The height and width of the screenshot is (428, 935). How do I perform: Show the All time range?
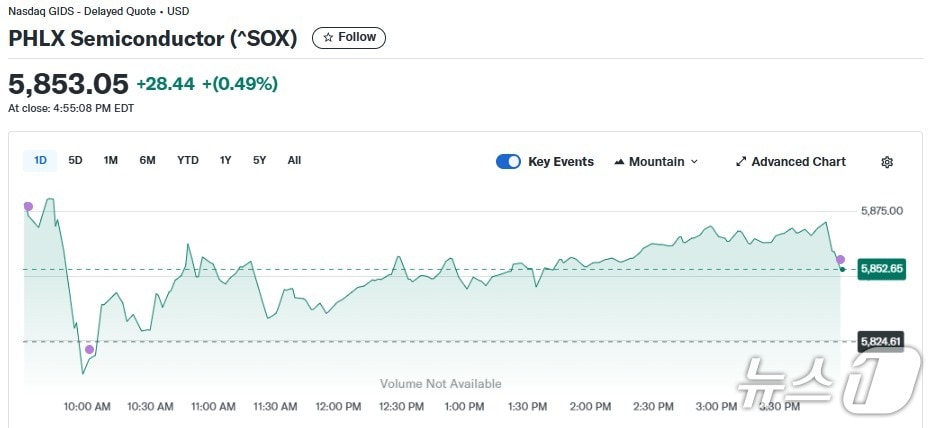pos(294,160)
